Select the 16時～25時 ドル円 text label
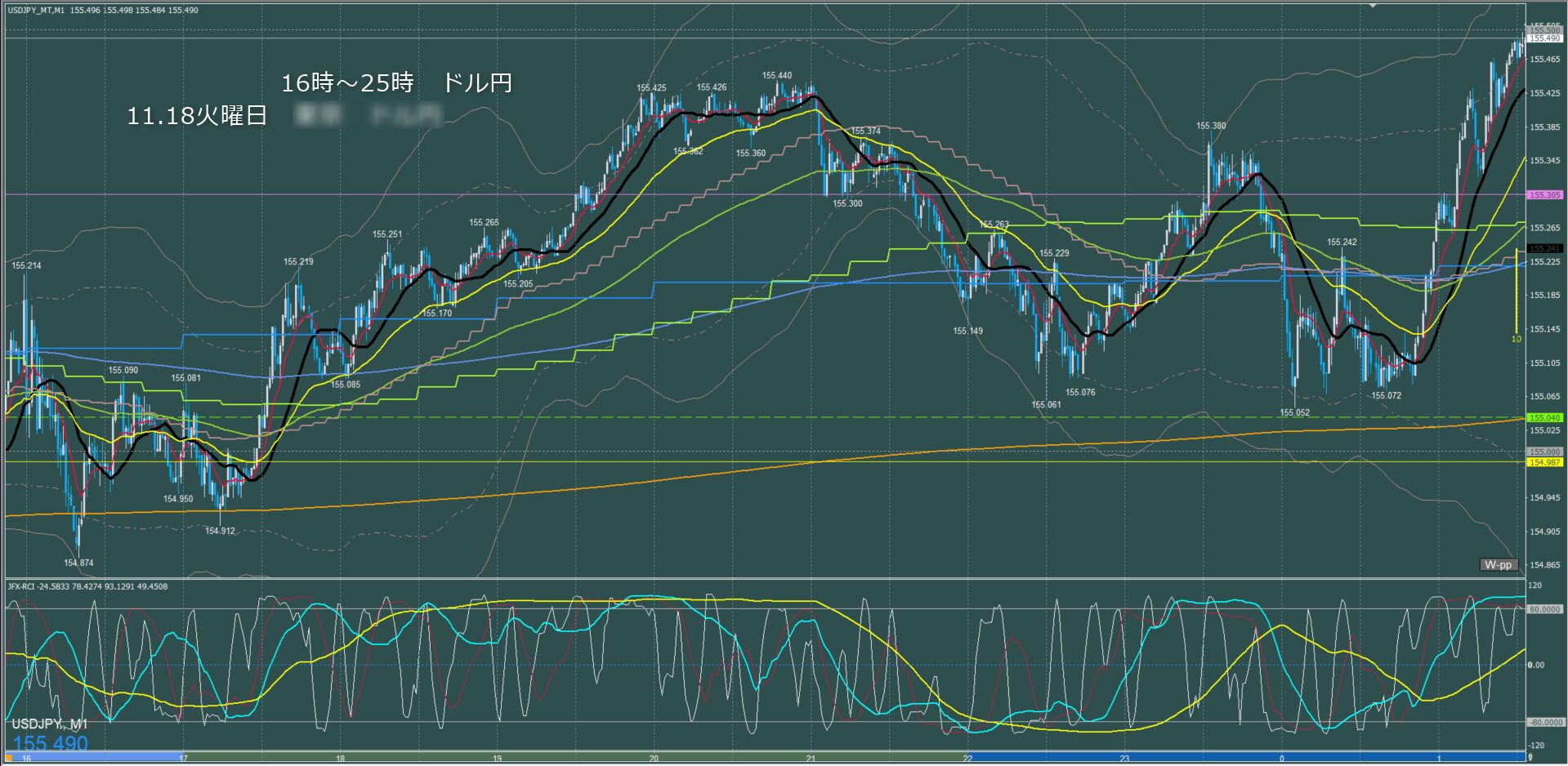The width and height of the screenshot is (1568, 766). (x=396, y=82)
